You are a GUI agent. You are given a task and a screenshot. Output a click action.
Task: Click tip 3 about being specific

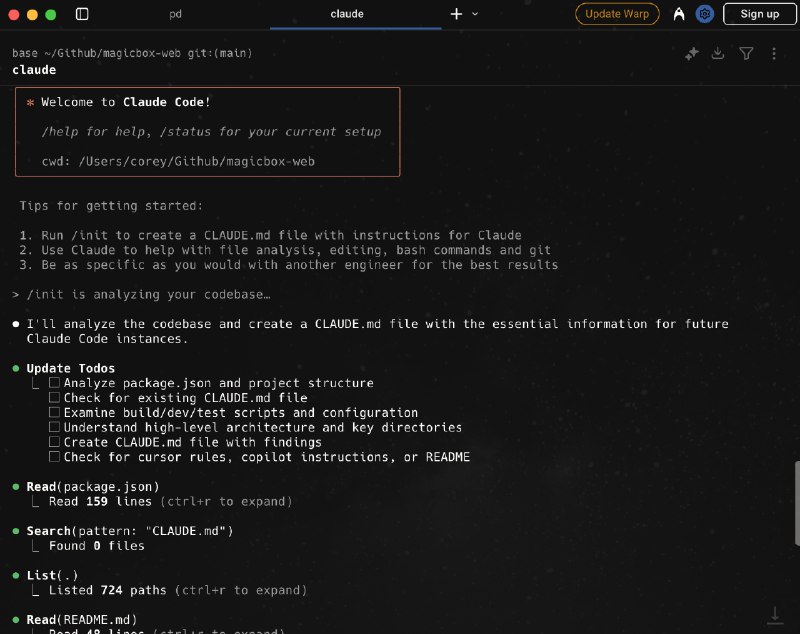[x=289, y=265]
